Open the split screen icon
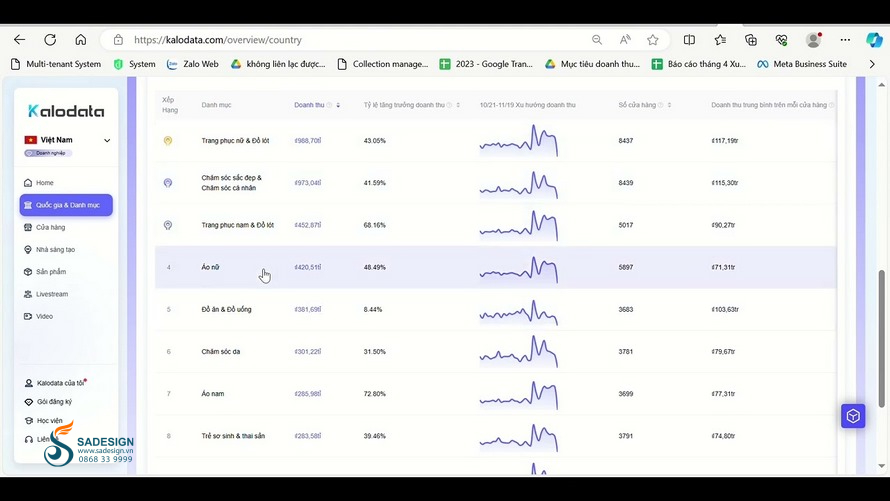890x501 pixels. pyautogui.click(x=689, y=40)
